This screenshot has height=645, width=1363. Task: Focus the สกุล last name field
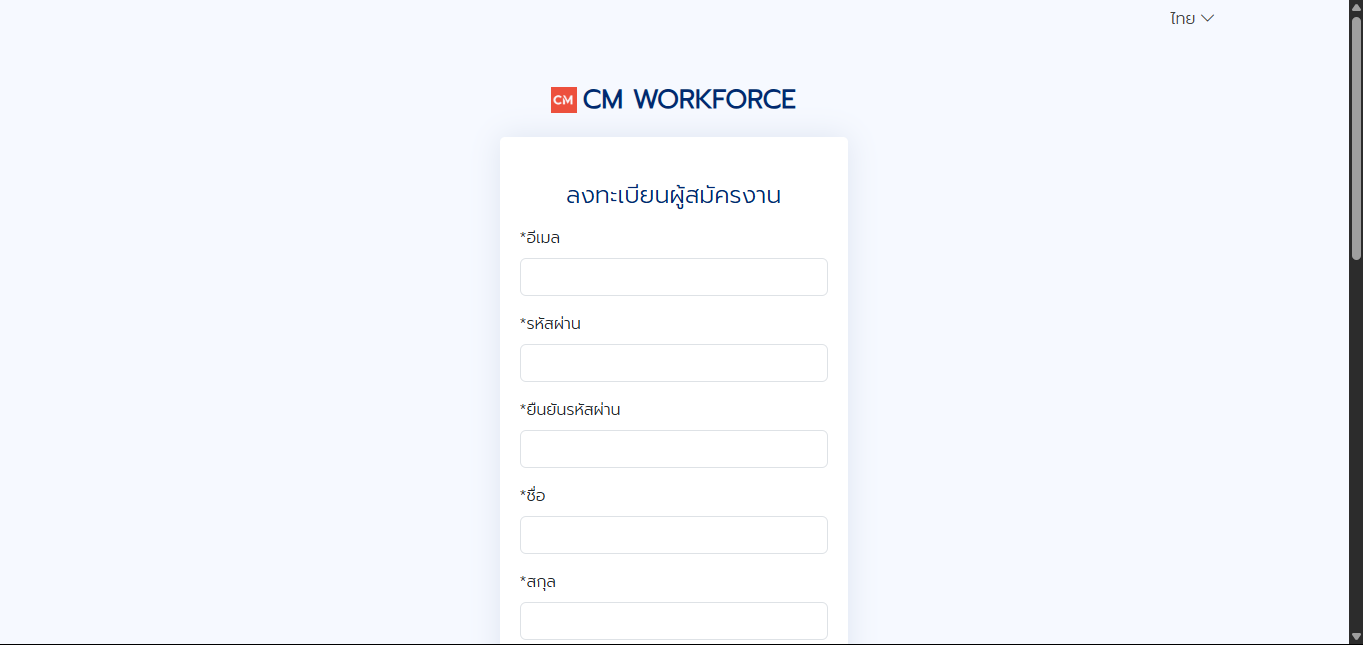click(x=674, y=621)
